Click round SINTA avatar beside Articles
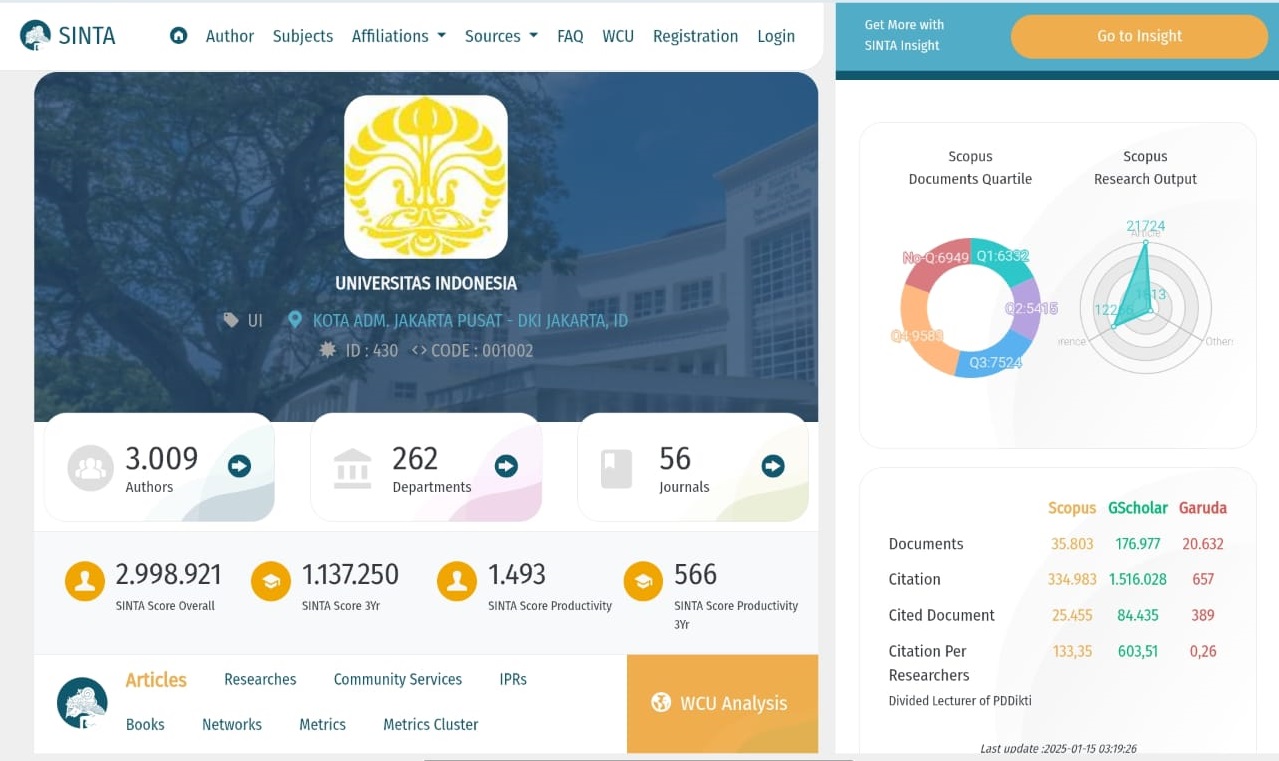This screenshot has width=1279, height=761. pyautogui.click(x=82, y=703)
